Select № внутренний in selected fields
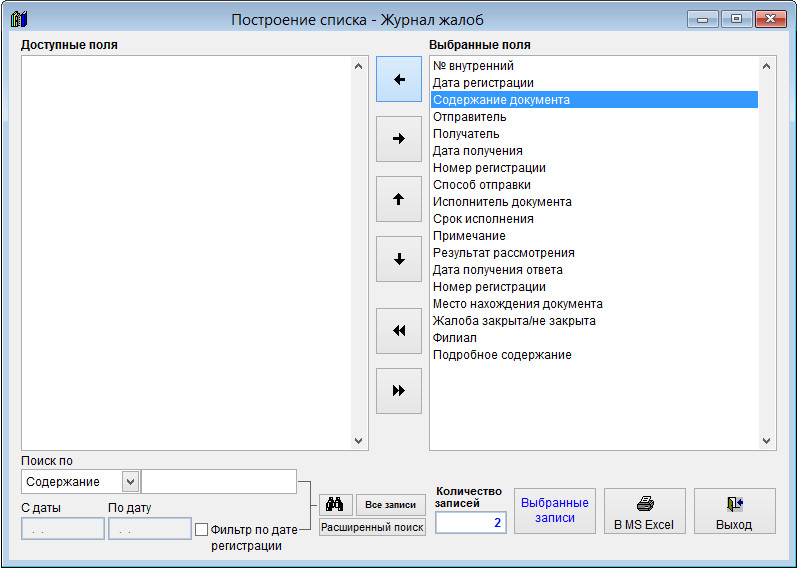Viewport: 797px width, 568px height. [594, 66]
